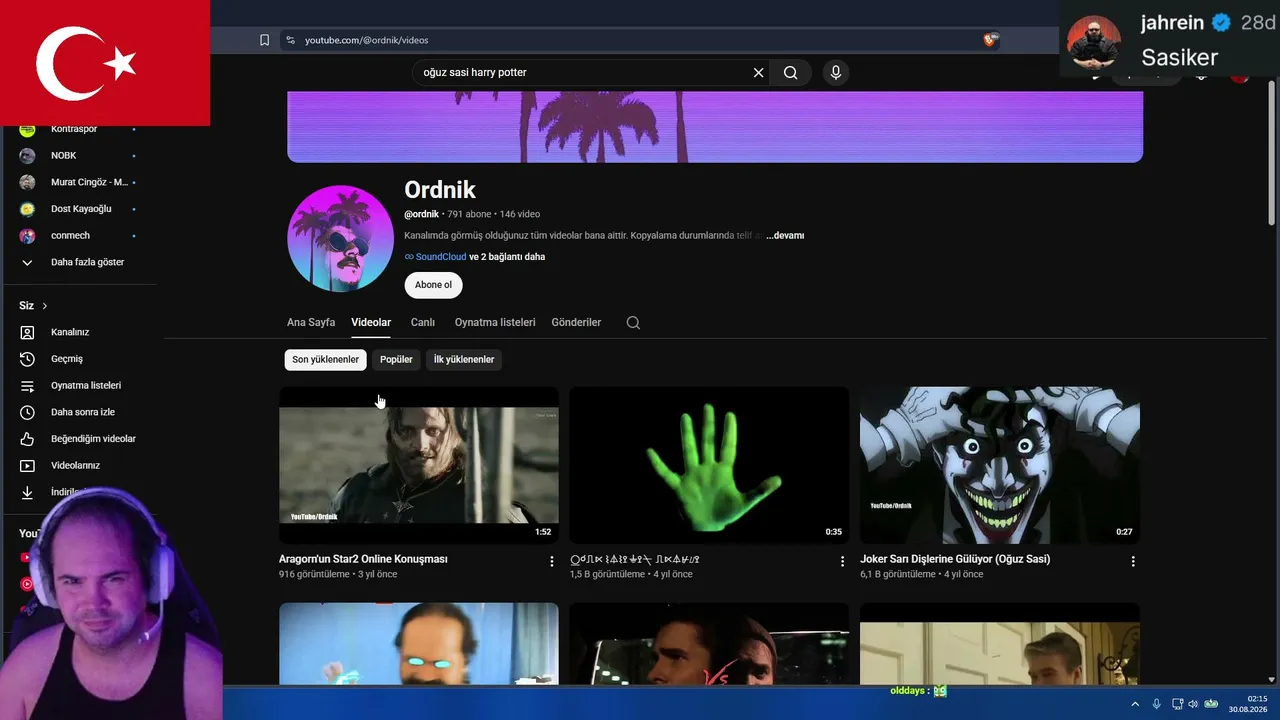
Task: Play the Joker video thumbnail
Action: tap(1000, 466)
